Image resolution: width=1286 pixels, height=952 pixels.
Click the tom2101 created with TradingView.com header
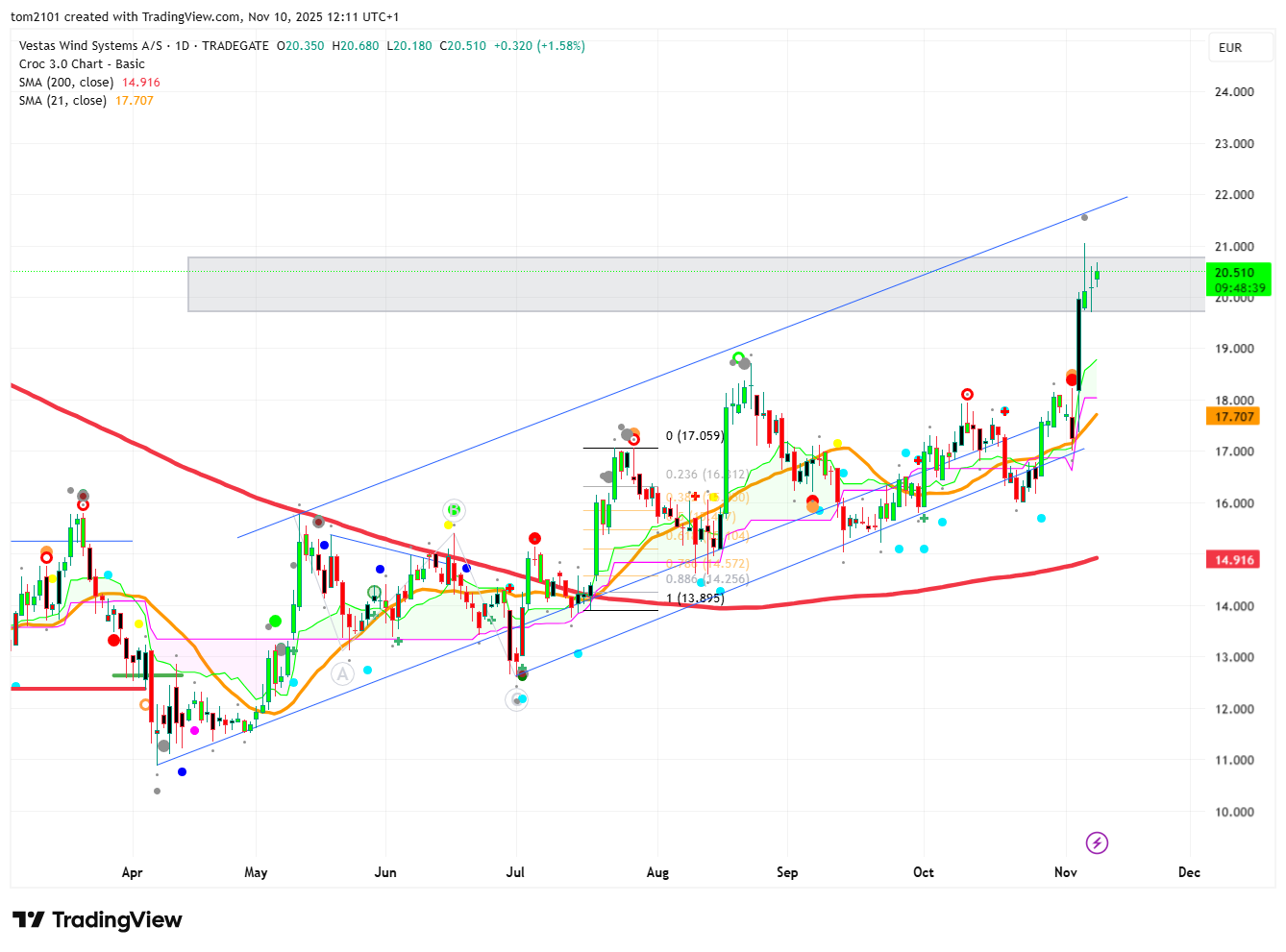pos(205,16)
